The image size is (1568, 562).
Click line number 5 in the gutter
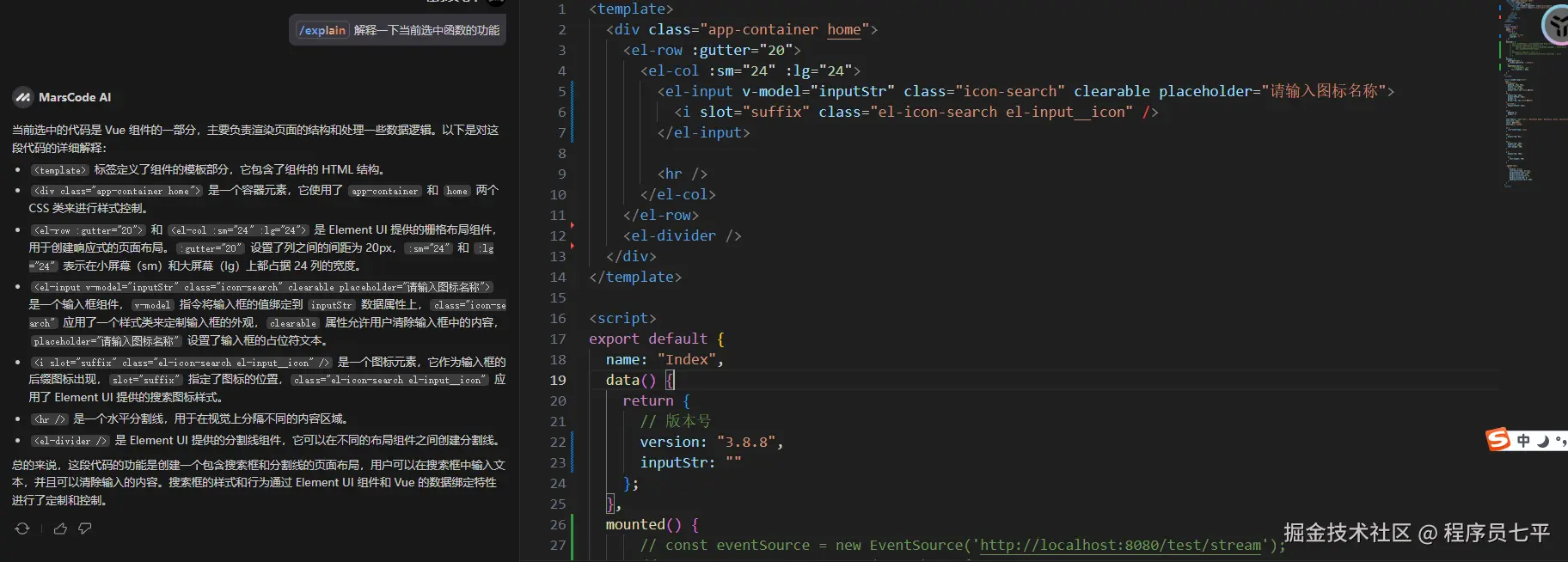coord(562,91)
